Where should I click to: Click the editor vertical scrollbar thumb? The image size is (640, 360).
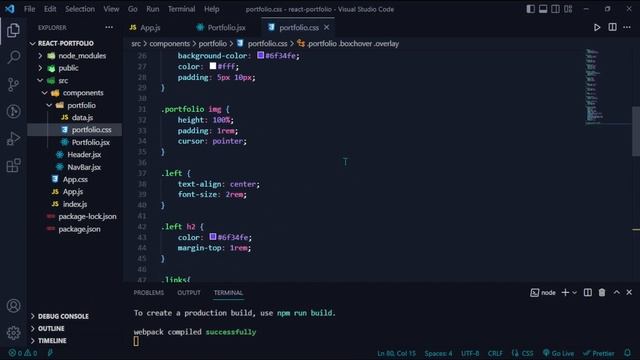(x=636, y=131)
